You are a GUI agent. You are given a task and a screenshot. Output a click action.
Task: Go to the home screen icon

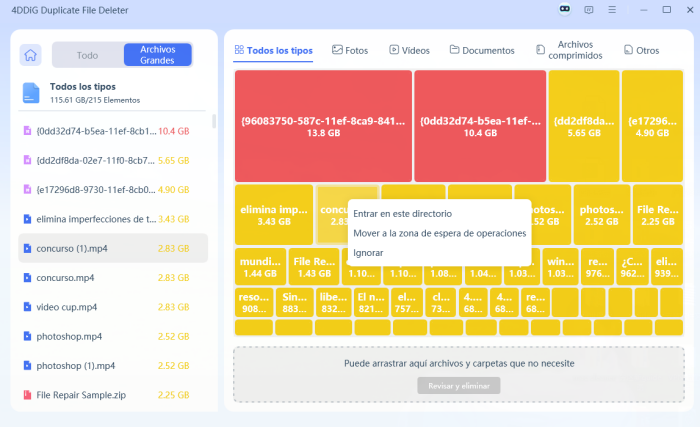pyautogui.click(x=31, y=55)
